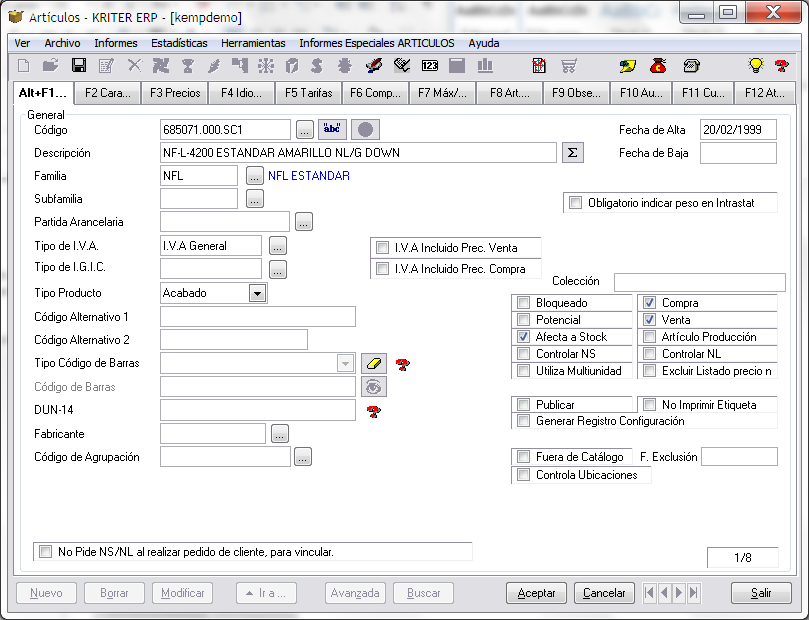Click the X delete toolbar icon
The width and height of the screenshot is (809, 620).
(135, 66)
